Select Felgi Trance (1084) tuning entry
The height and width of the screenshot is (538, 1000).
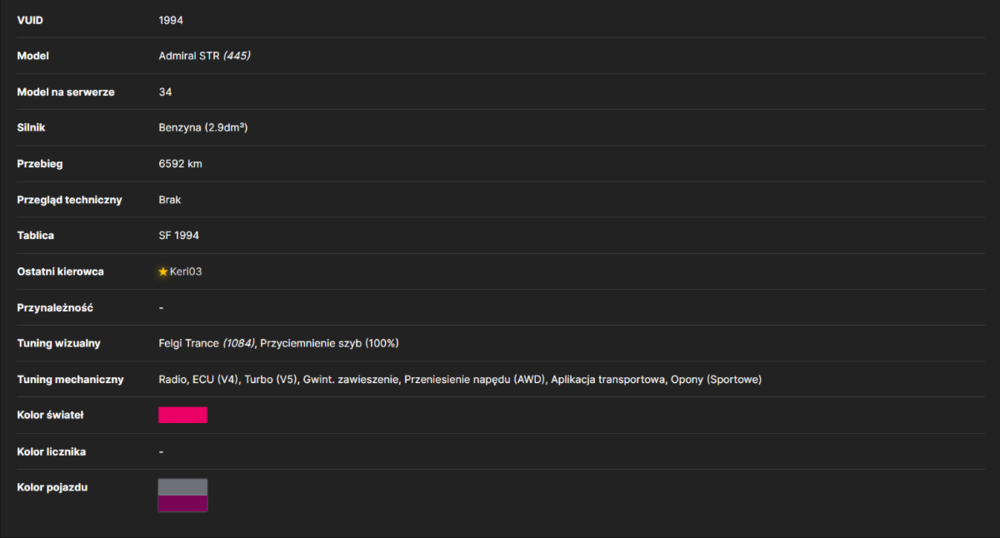[x=207, y=343]
